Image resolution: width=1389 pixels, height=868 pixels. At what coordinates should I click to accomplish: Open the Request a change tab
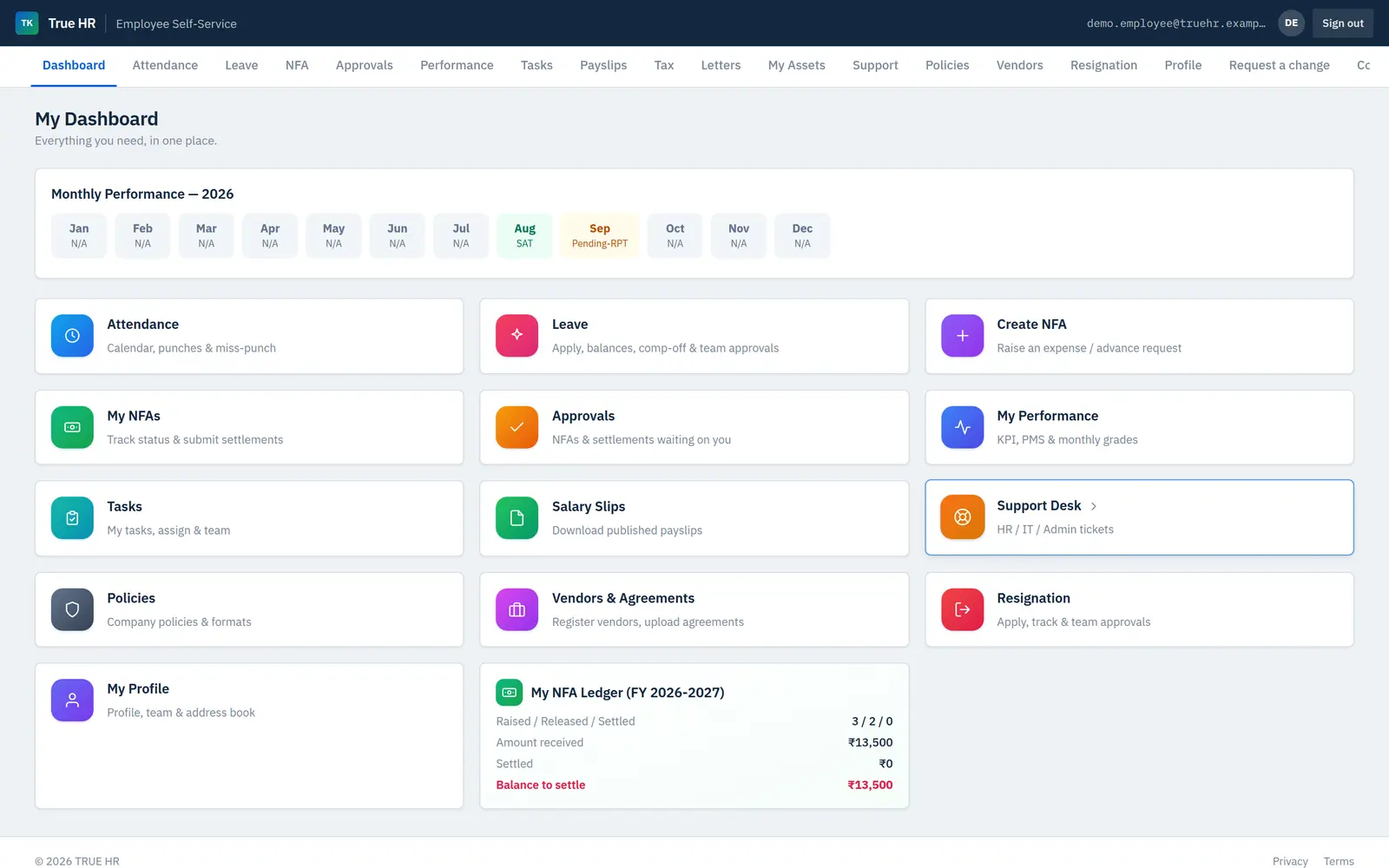(x=1280, y=66)
